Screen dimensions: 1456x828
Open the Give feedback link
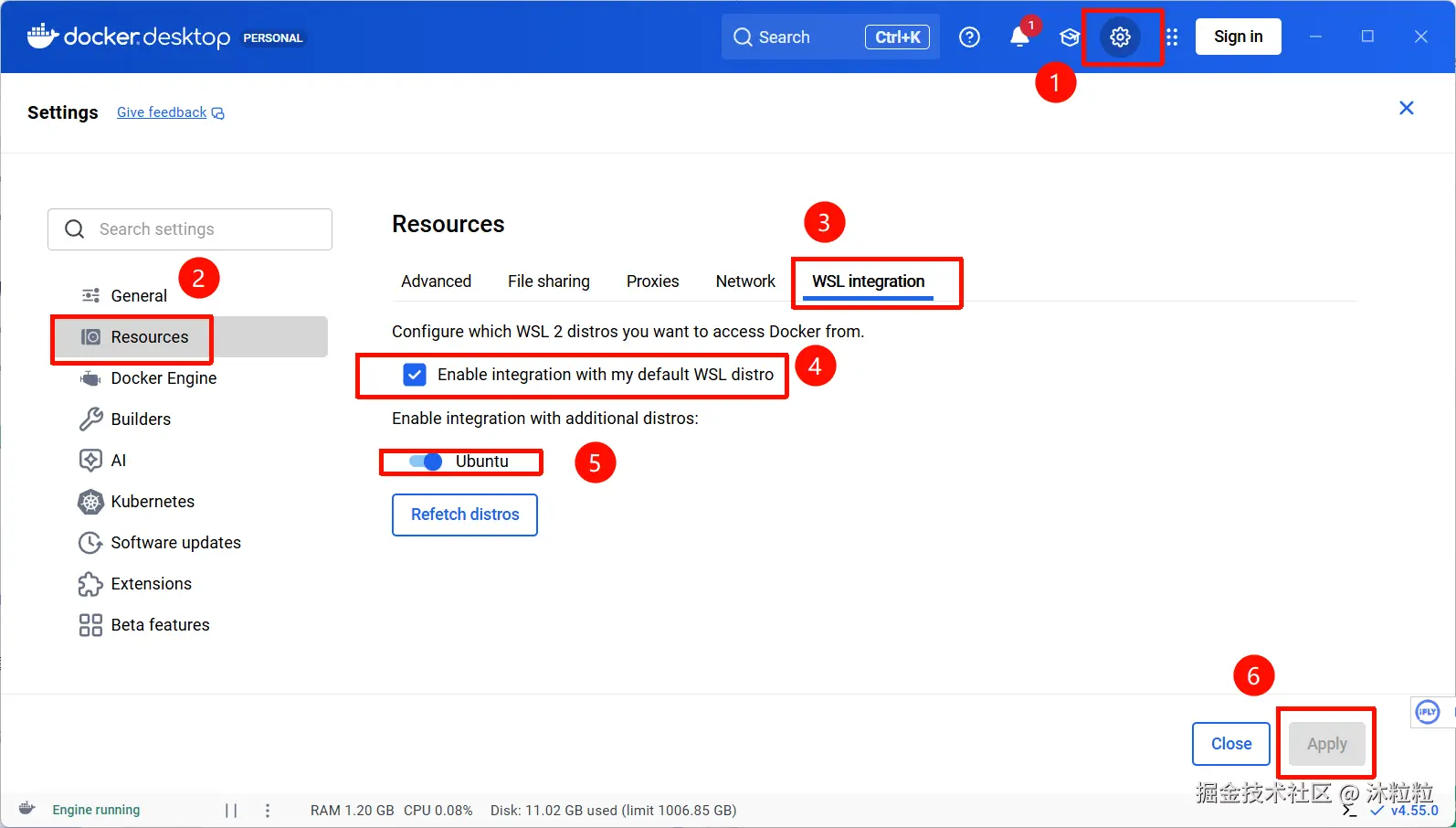162,112
